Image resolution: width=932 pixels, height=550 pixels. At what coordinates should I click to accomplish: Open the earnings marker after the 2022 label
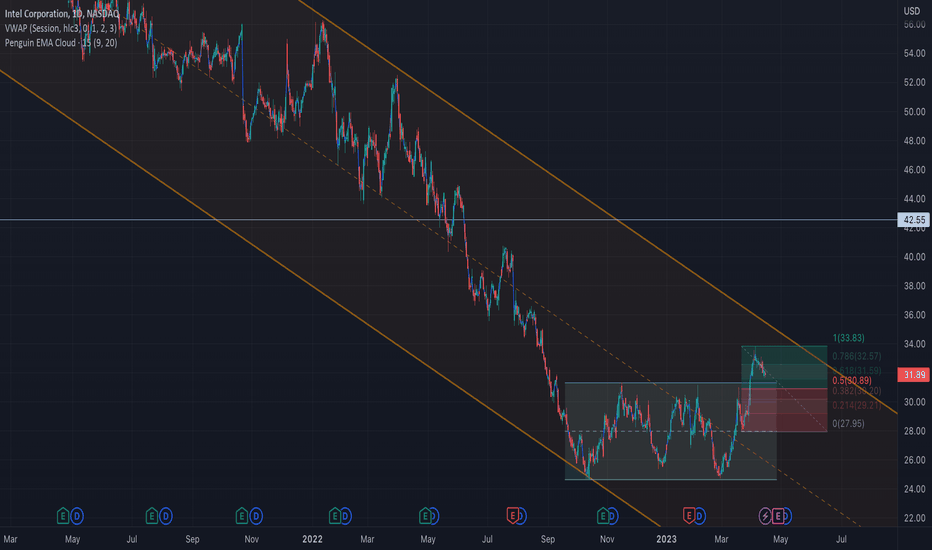click(x=335, y=516)
